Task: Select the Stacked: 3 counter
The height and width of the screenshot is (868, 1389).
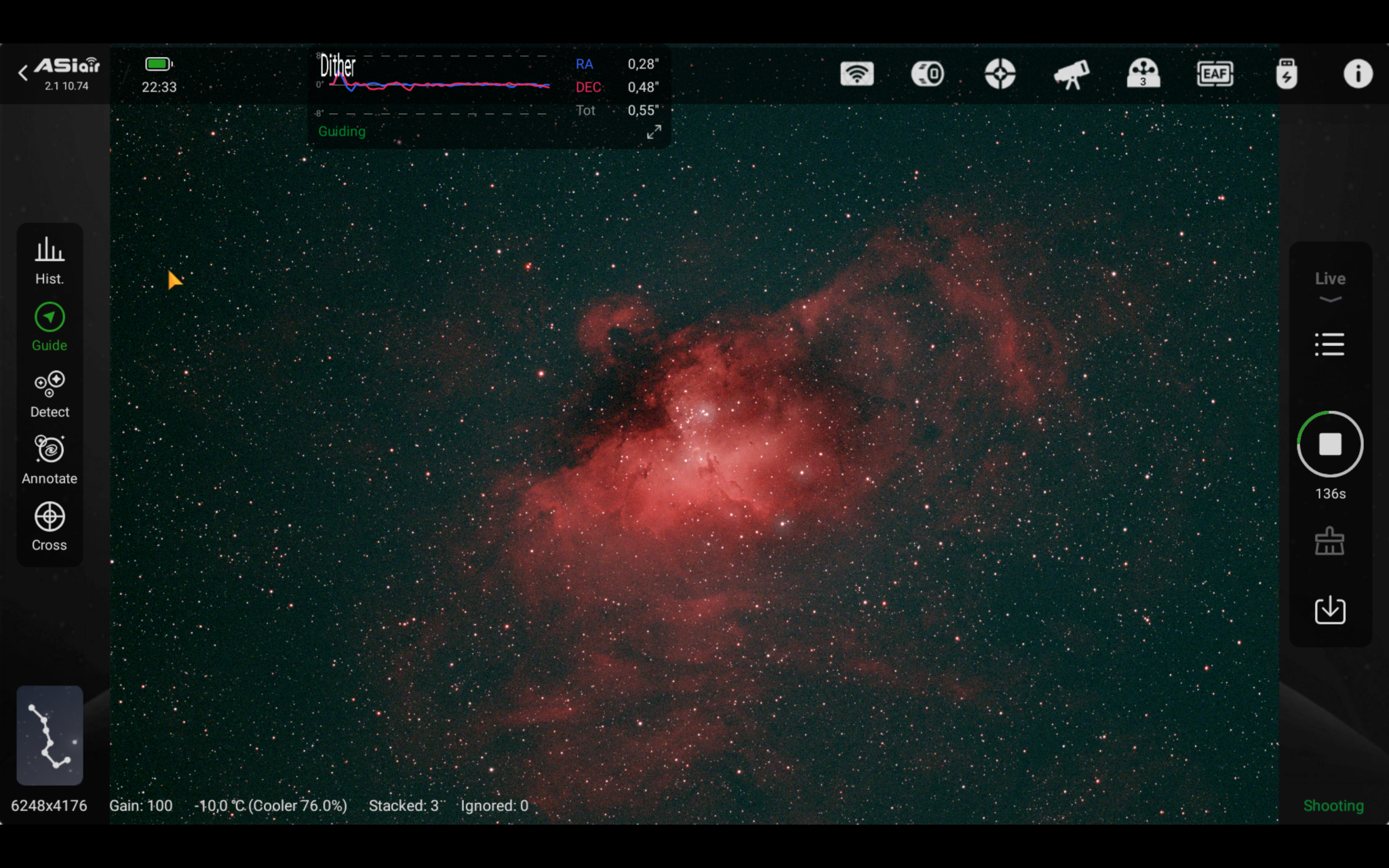Action: pos(404,806)
